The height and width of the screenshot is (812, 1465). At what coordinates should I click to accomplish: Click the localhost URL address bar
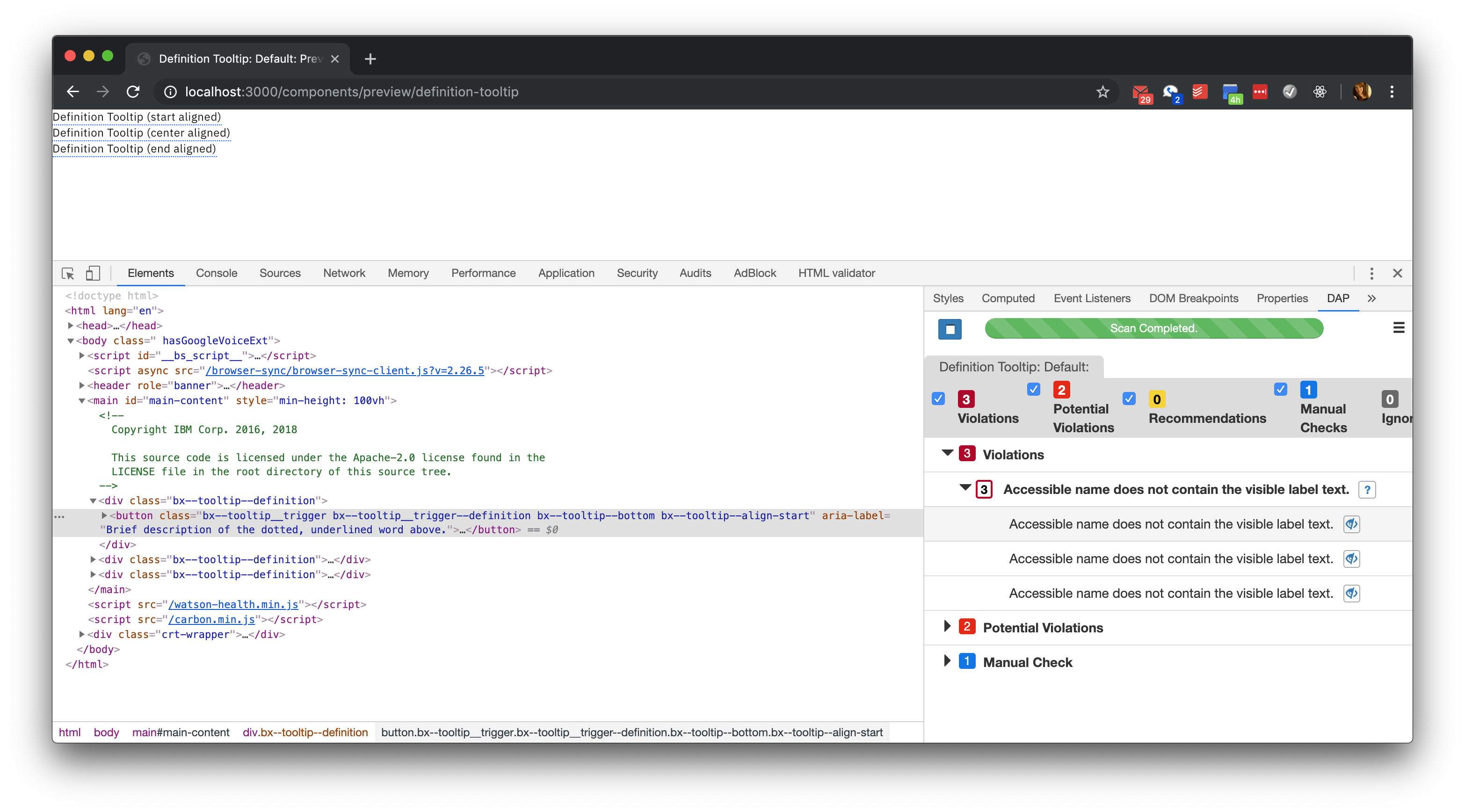351,92
